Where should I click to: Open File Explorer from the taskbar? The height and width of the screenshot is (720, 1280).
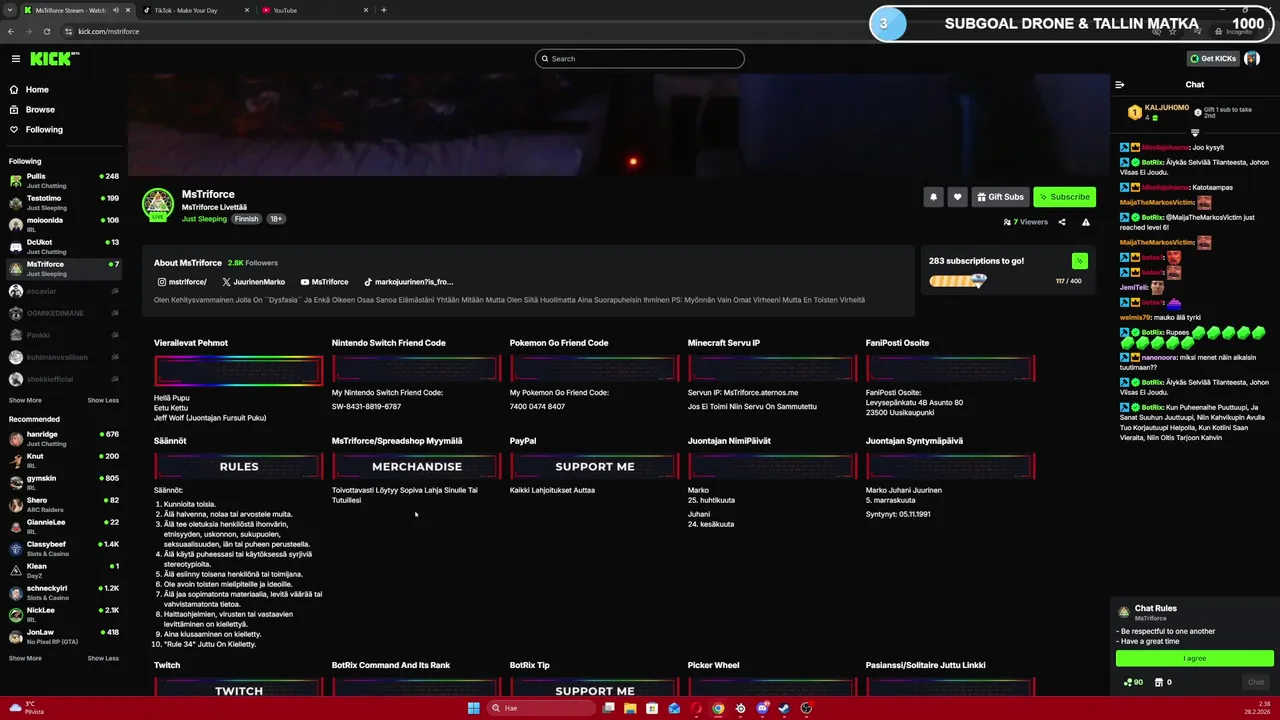pos(630,708)
